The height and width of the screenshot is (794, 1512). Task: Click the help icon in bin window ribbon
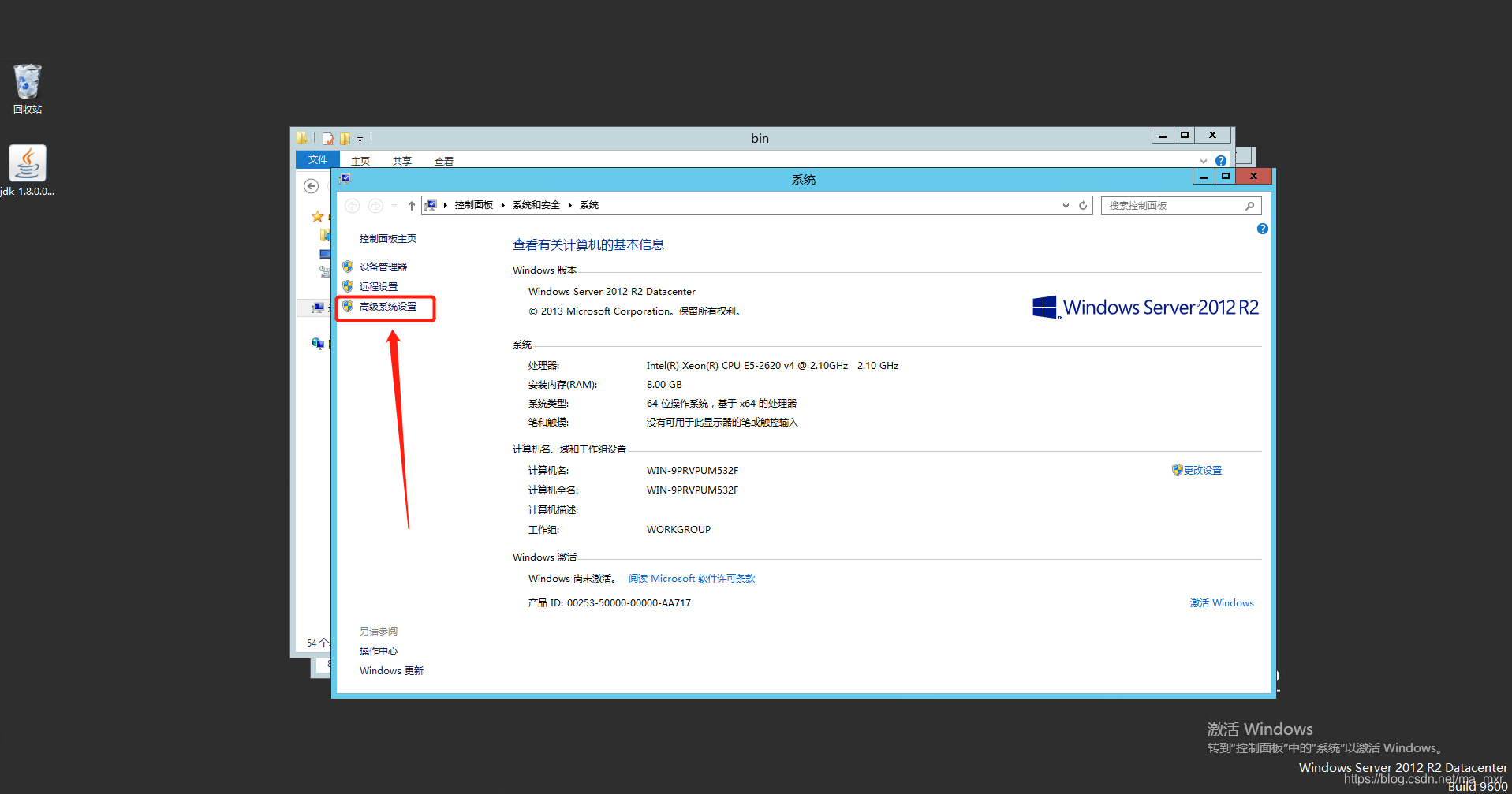[x=1221, y=160]
